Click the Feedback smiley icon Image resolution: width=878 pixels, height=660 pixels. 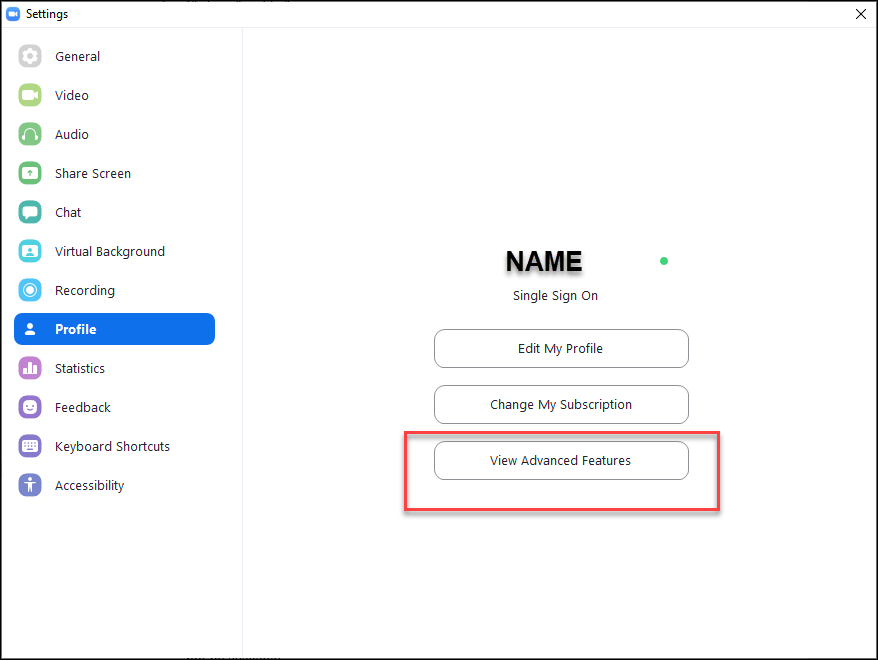[30, 407]
